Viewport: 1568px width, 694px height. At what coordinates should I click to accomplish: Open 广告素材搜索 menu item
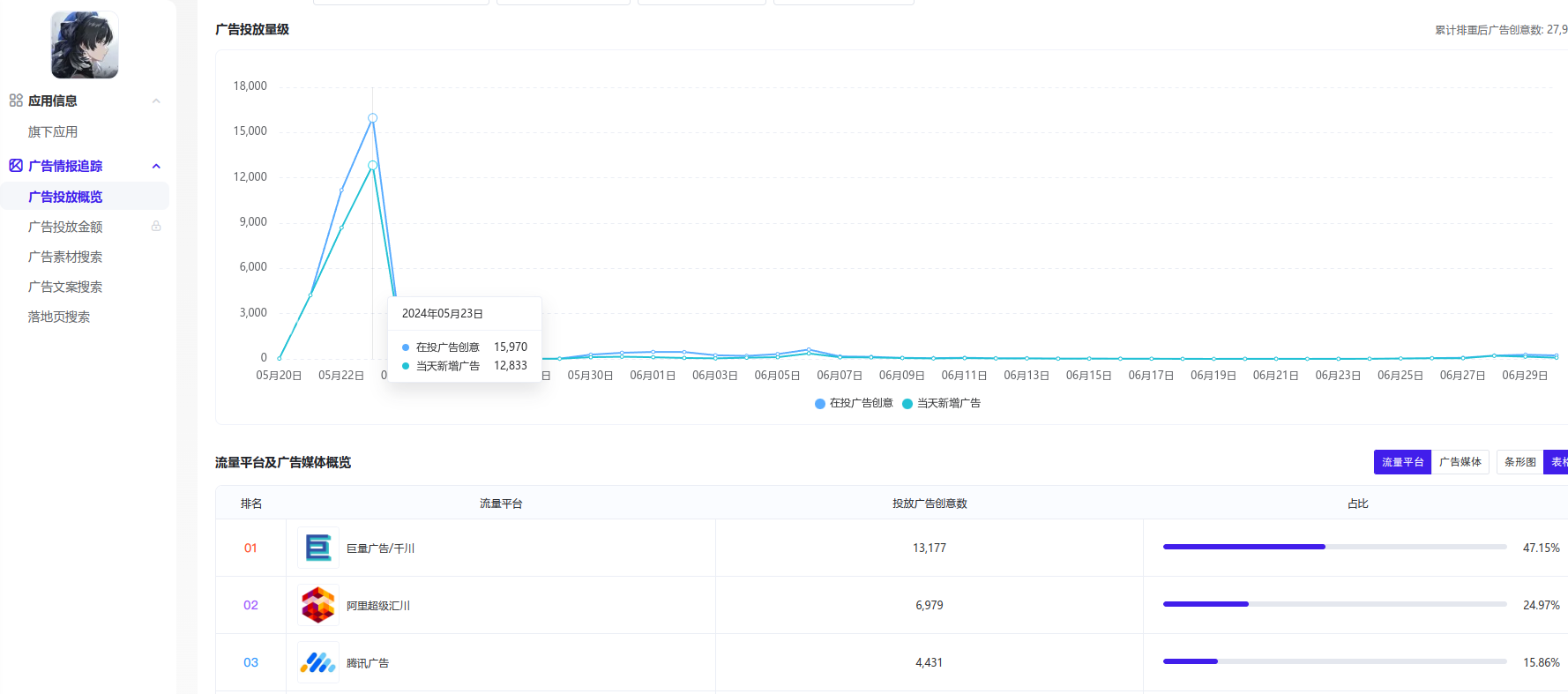click(65, 257)
